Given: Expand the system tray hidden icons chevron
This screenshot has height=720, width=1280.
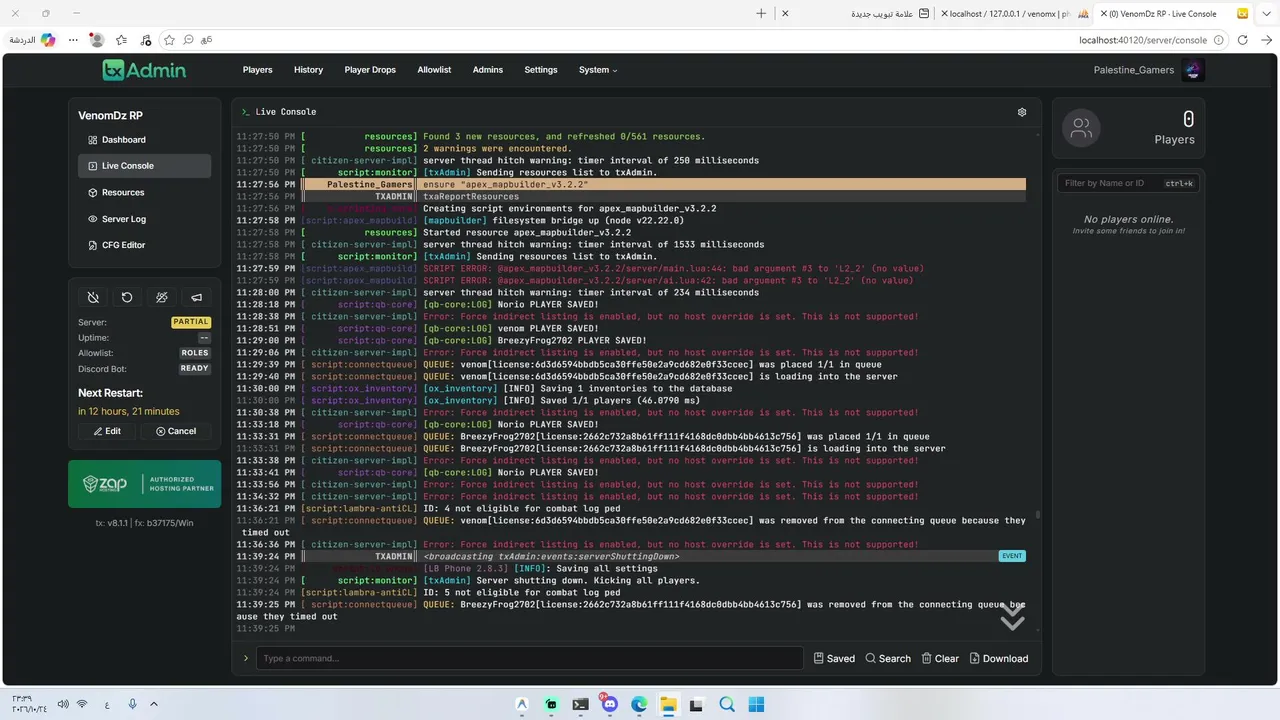Looking at the screenshot, I should click(154, 704).
